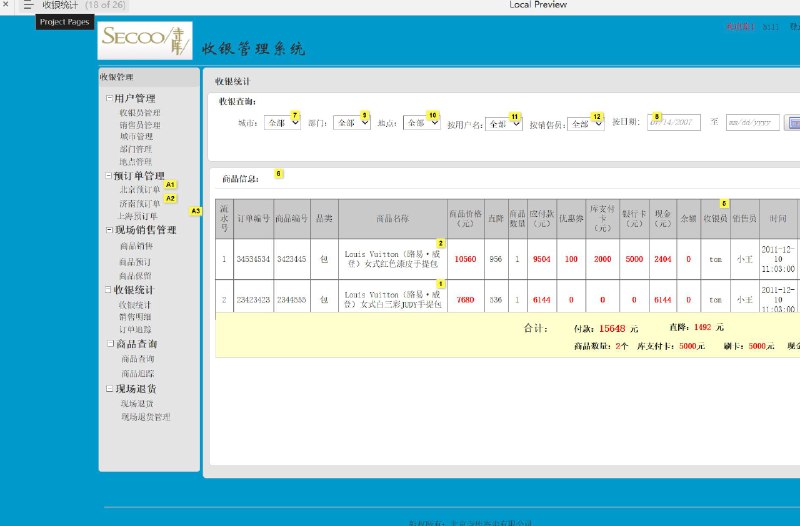Click the 订单编号 column header
800x526 pixels.
[x=254, y=218]
